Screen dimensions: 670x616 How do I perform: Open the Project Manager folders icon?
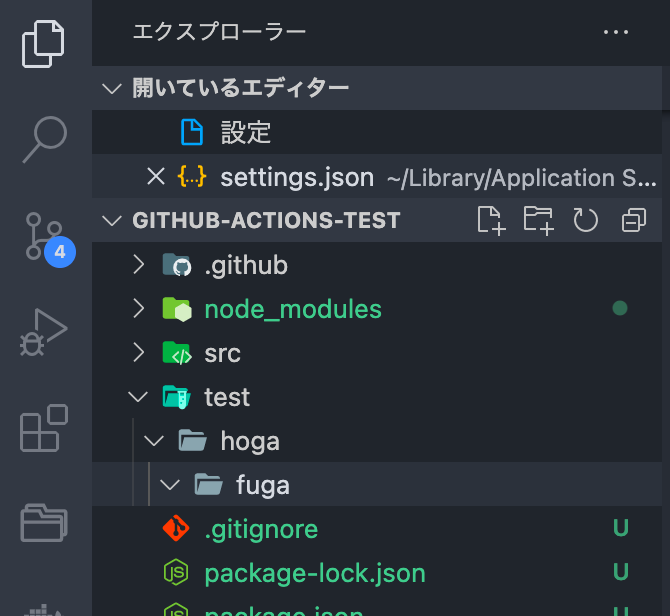pos(44,523)
